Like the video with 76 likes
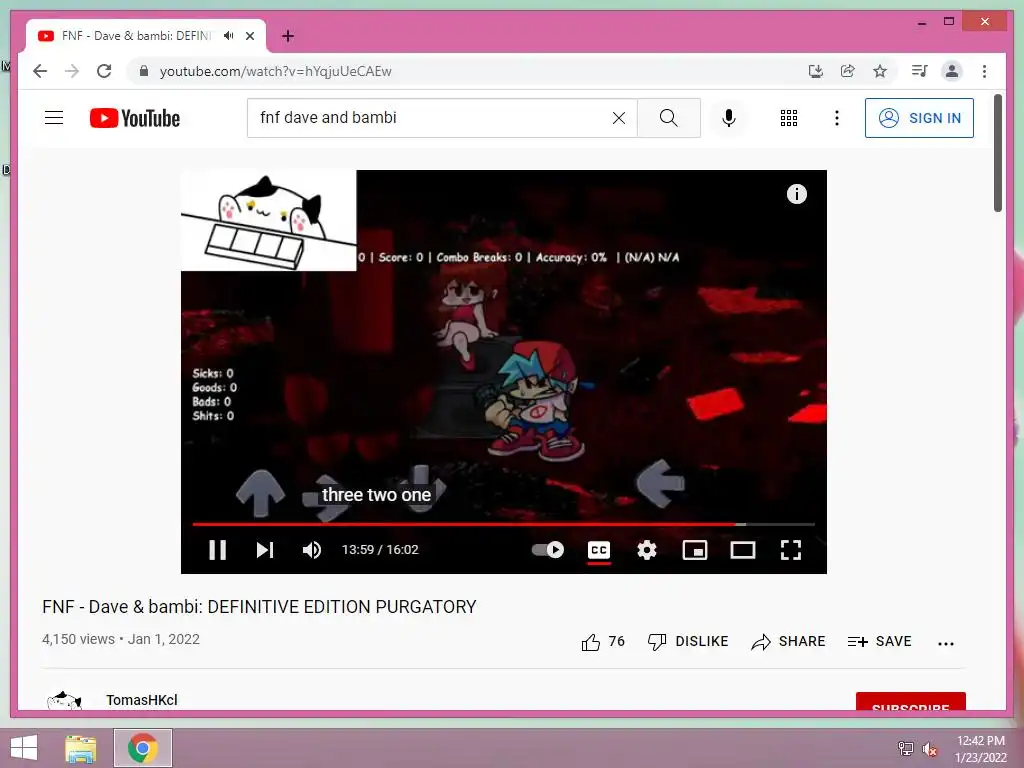 pos(603,642)
